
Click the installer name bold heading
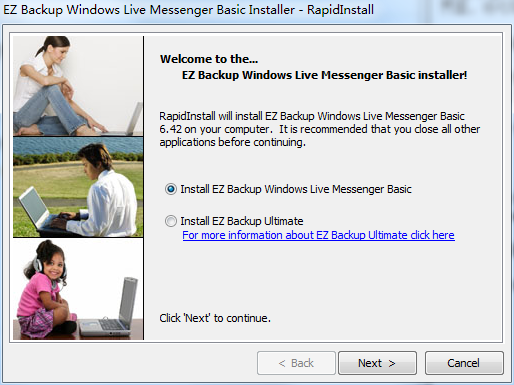tap(324, 75)
